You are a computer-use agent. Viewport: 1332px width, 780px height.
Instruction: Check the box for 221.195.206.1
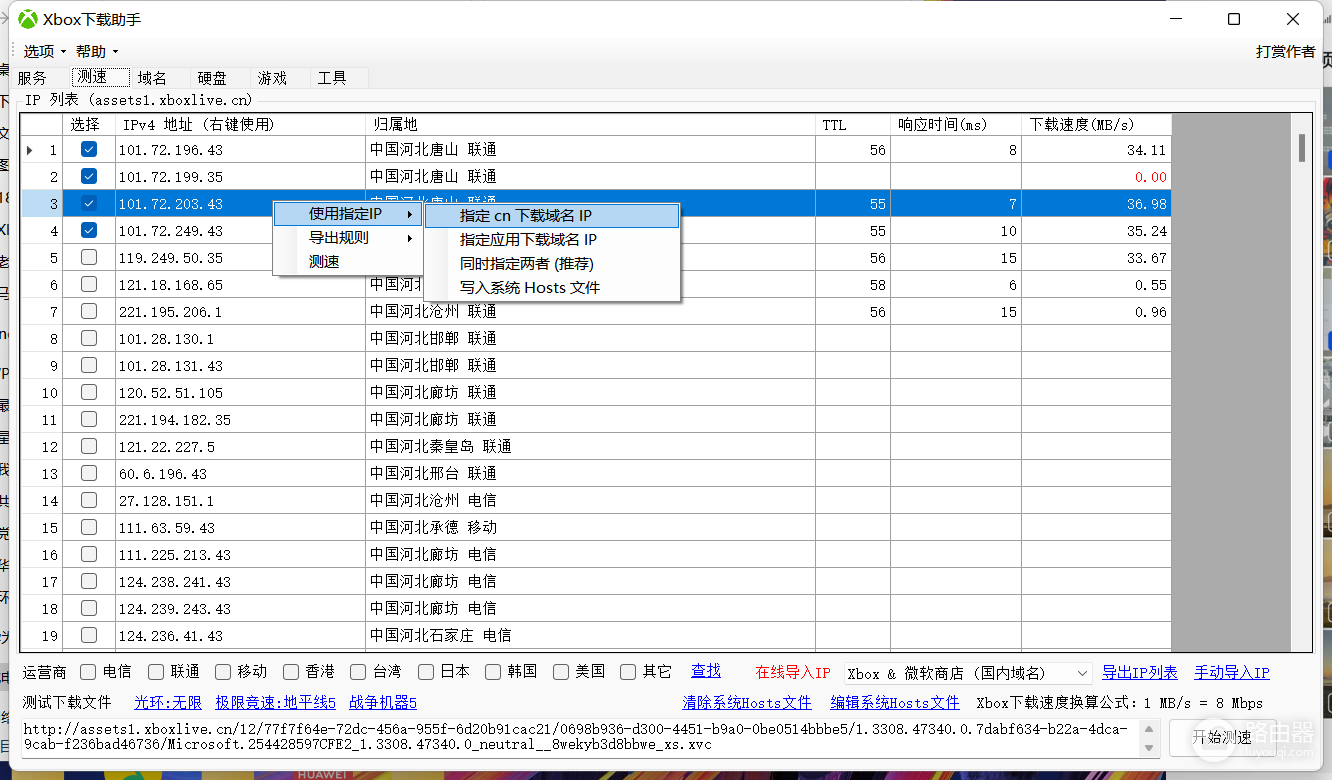click(x=89, y=311)
